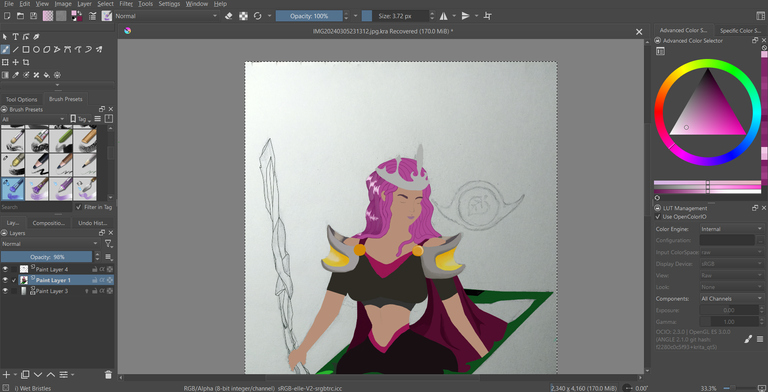Select the Dynamic Brush tool
768x392 pixels.
click(89, 49)
